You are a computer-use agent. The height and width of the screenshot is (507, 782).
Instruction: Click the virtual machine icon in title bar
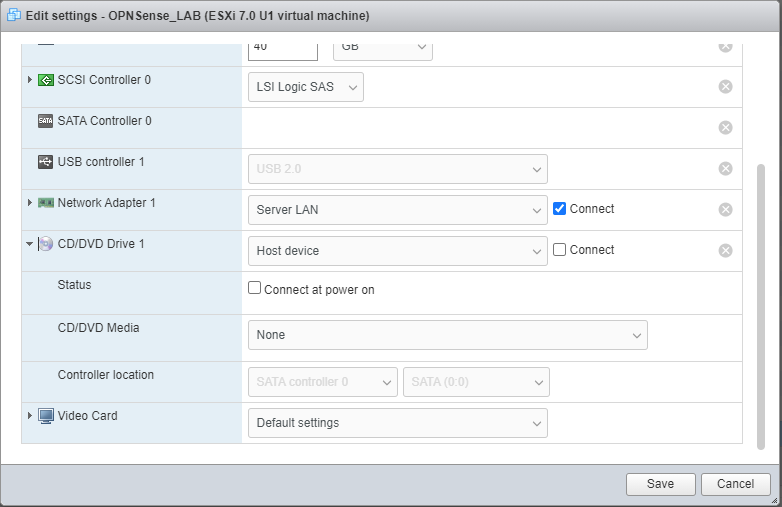point(14,15)
